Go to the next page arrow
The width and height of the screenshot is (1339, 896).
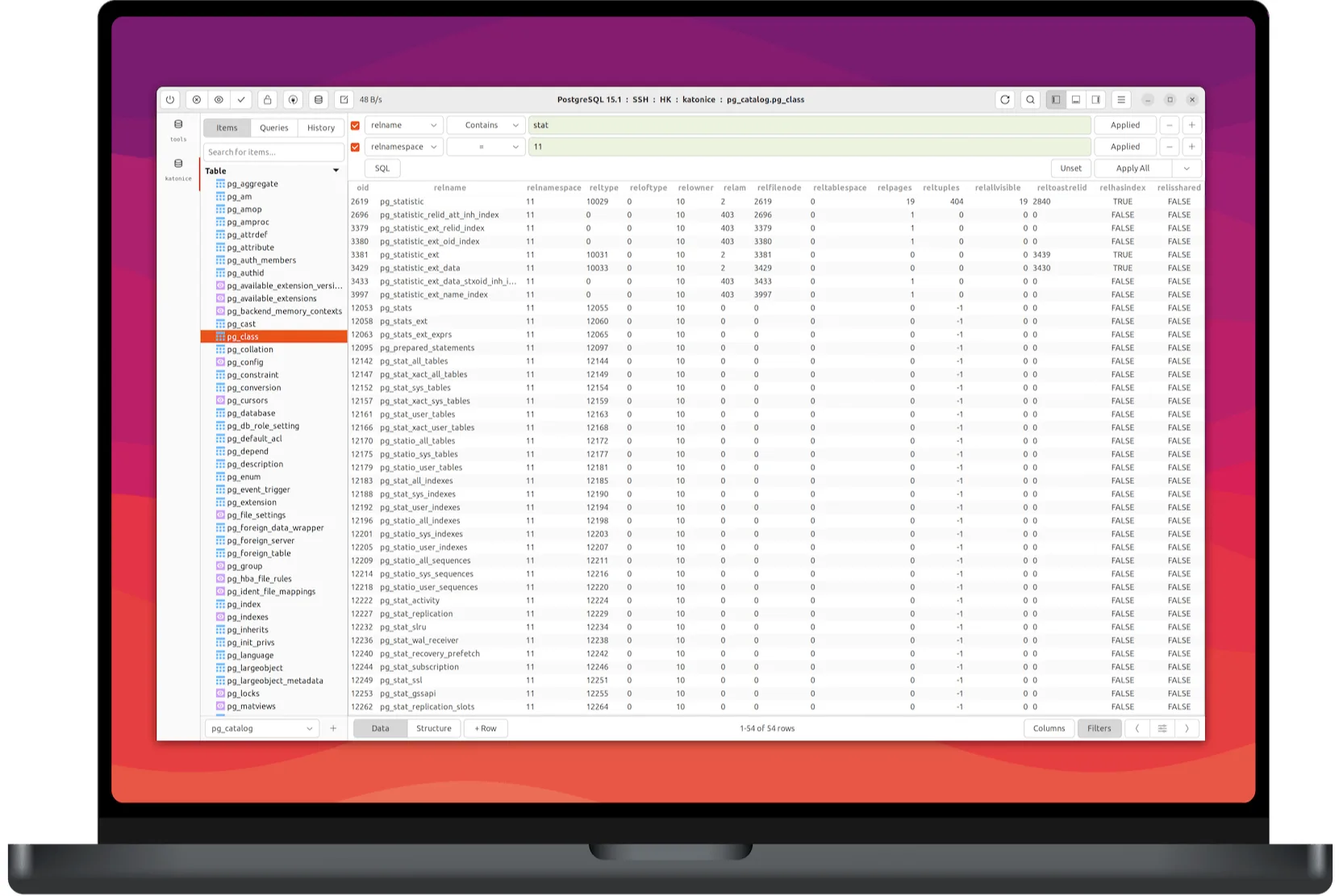click(1187, 729)
